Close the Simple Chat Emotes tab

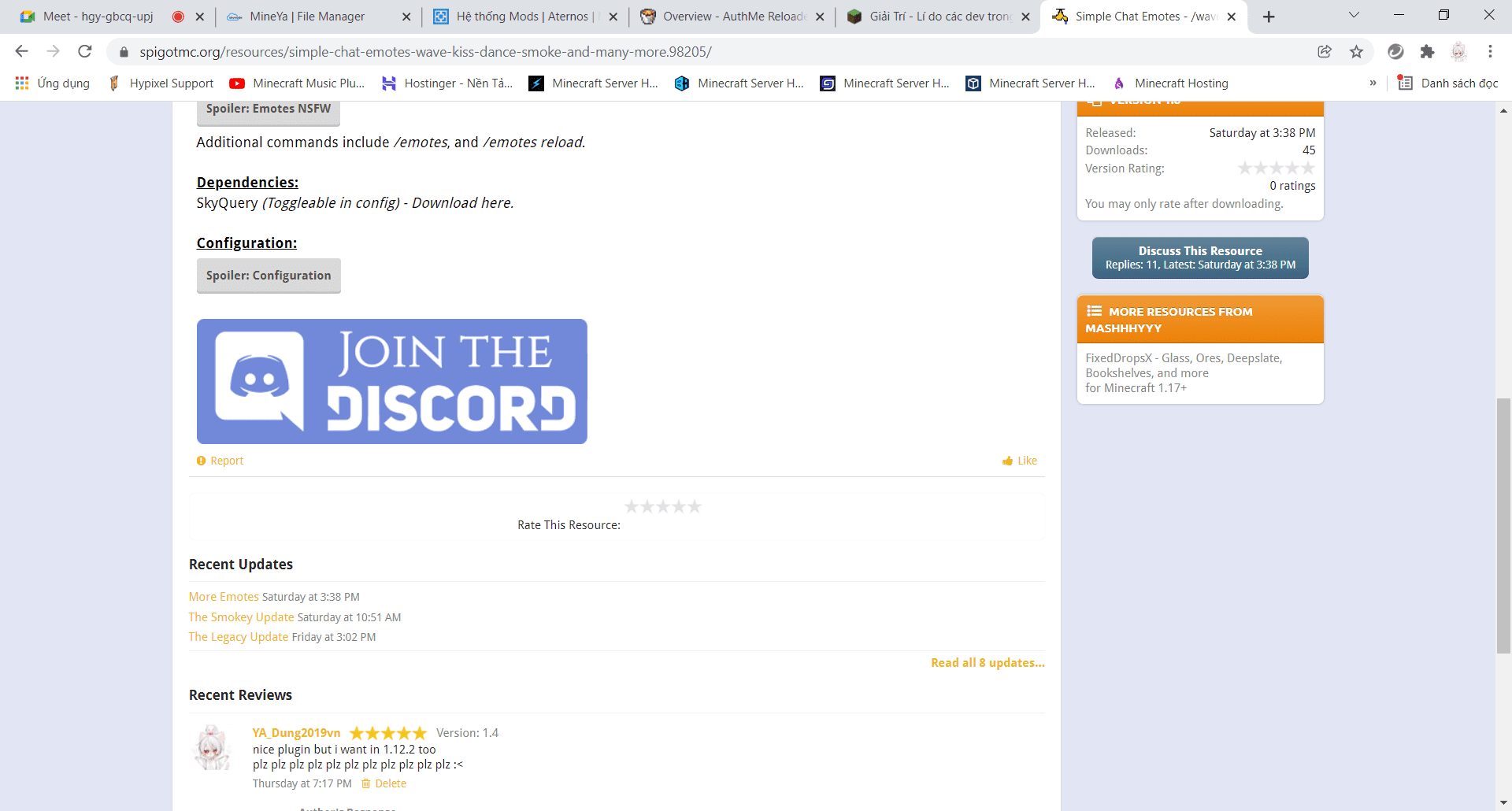[x=1232, y=17]
